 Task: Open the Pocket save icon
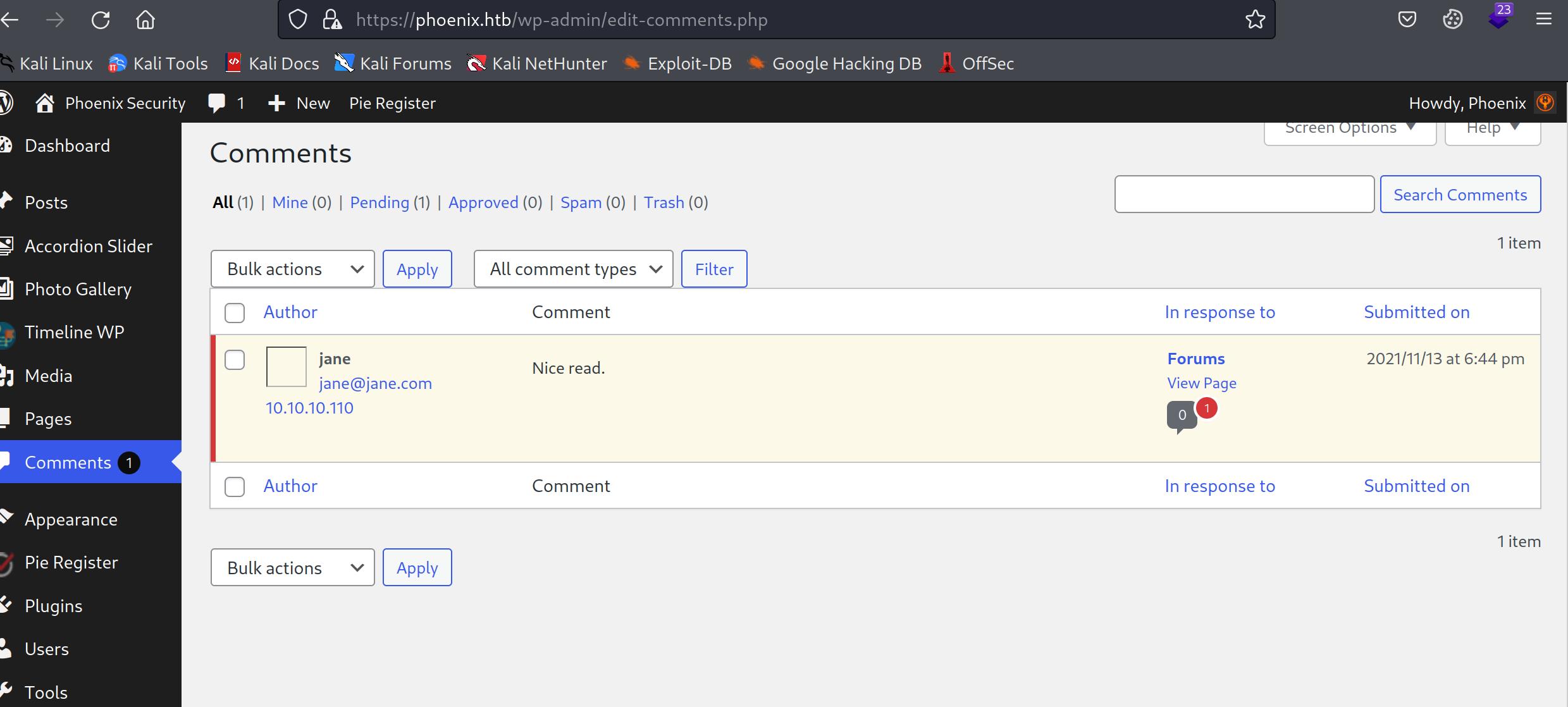pyautogui.click(x=1407, y=20)
